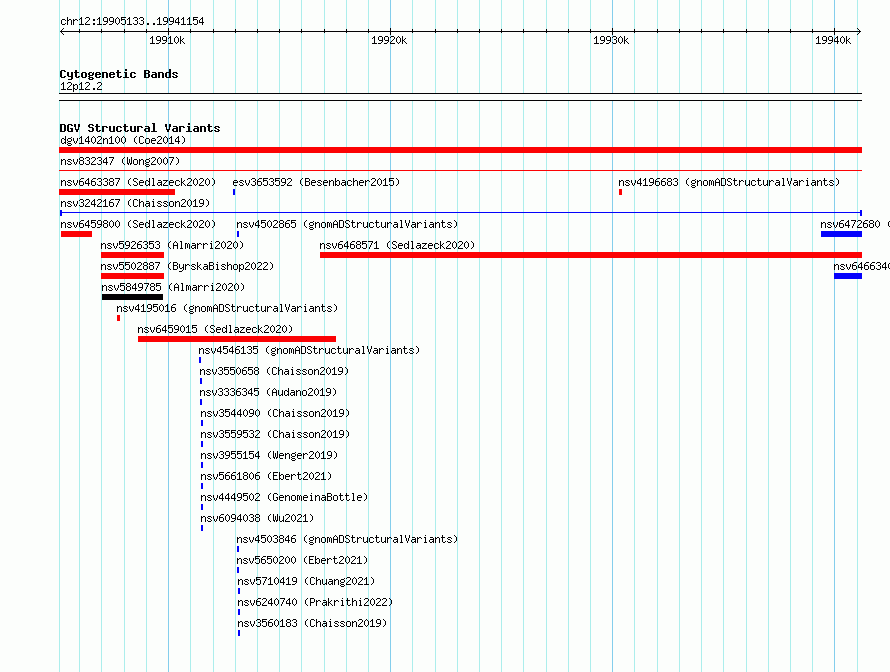
Task: Click nsv3955154 (Wenger2019) label
Action: 269,455
